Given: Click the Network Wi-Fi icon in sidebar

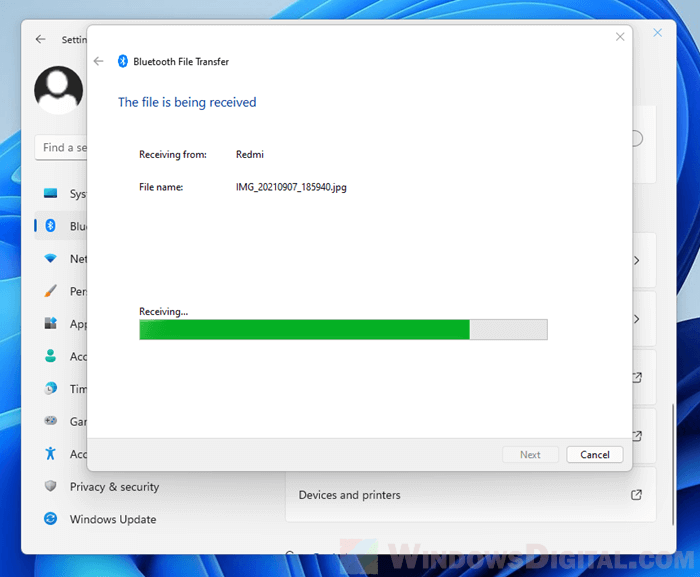Looking at the screenshot, I should pyautogui.click(x=51, y=259).
